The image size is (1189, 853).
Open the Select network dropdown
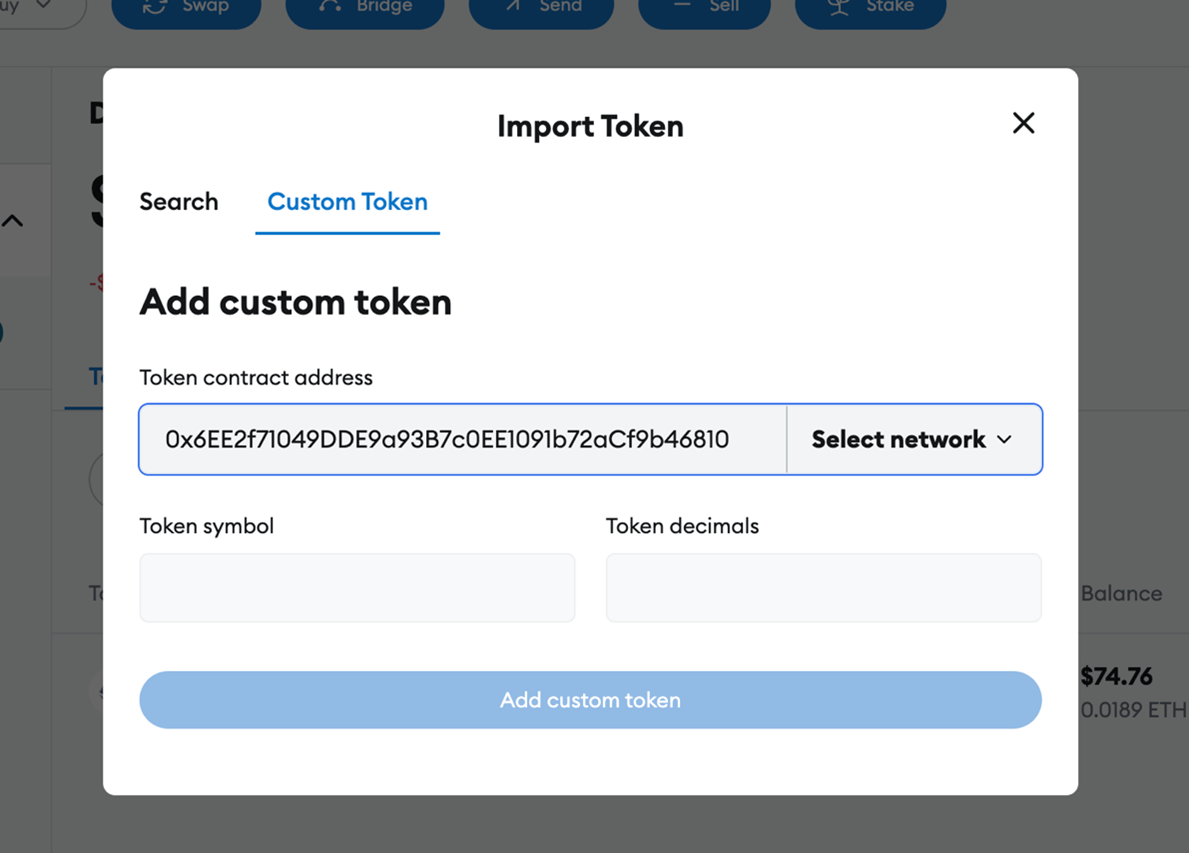point(914,440)
